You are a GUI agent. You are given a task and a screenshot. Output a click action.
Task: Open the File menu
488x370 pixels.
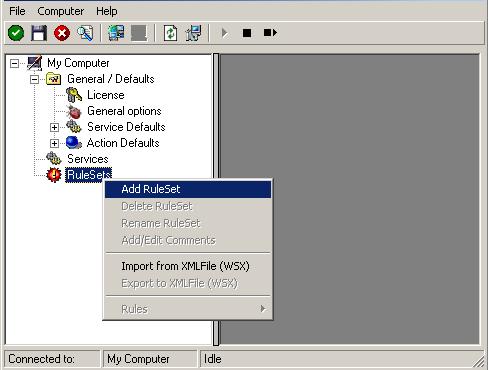[x=17, y=11]
